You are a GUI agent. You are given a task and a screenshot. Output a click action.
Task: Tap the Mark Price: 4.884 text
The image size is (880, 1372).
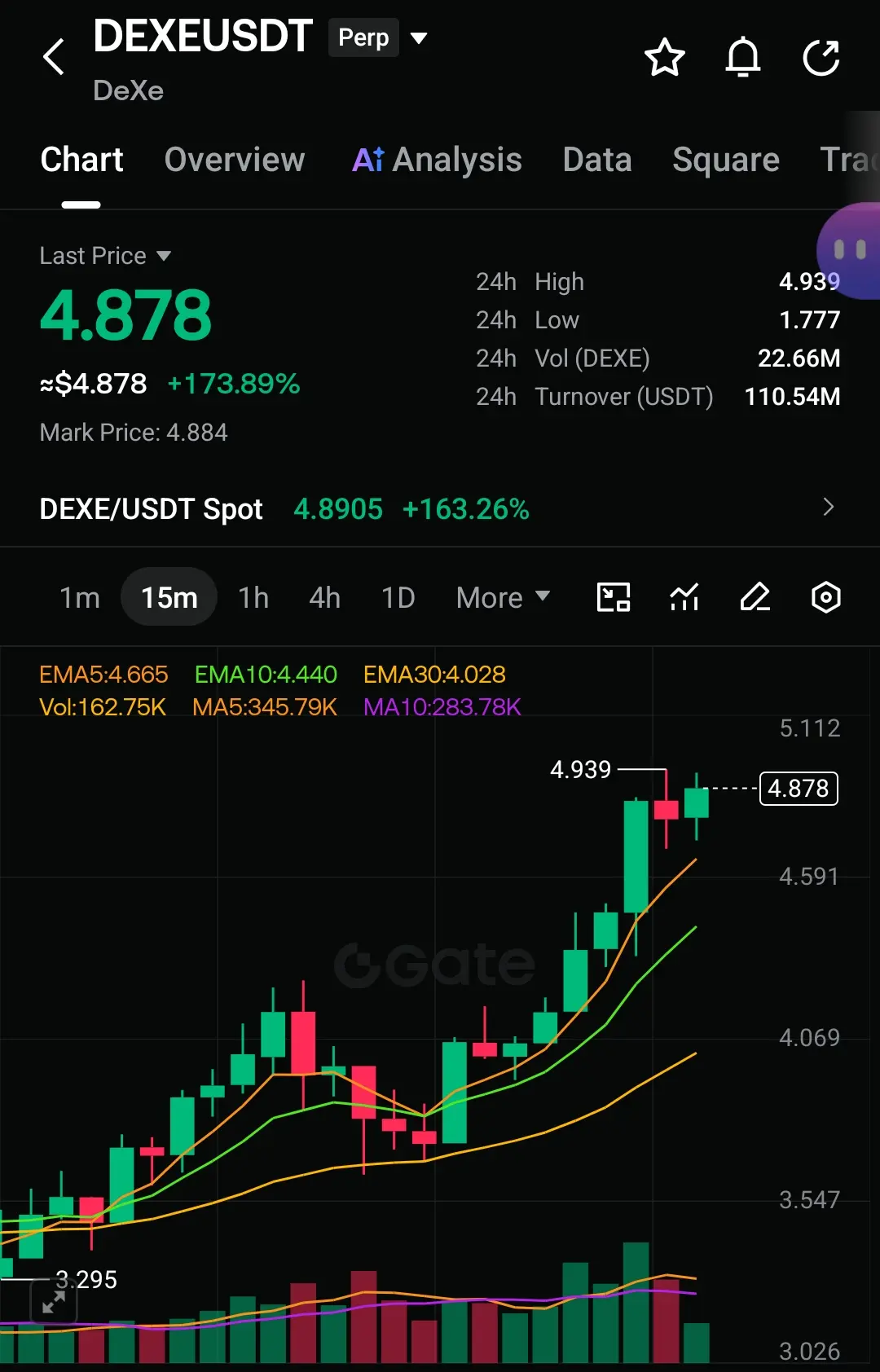click(x=134, y=433)
